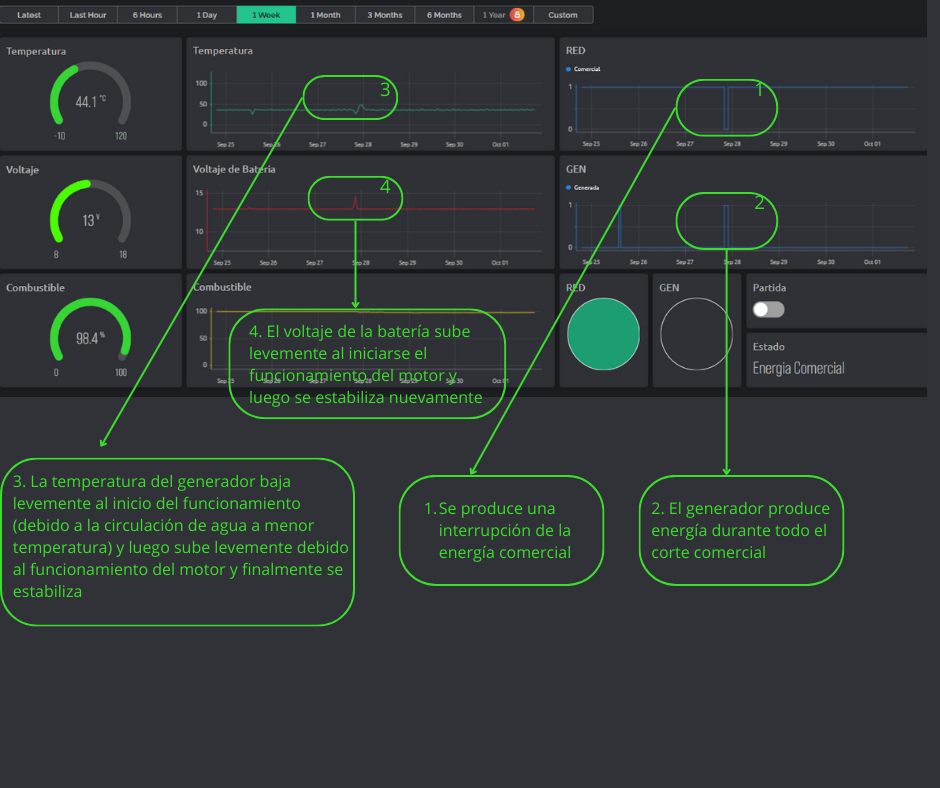The image size is (940, 788).
Task: Click Sep 25 label on Voltaje de Batería axis
Action: pyautogui.click(x=222, y=263)
